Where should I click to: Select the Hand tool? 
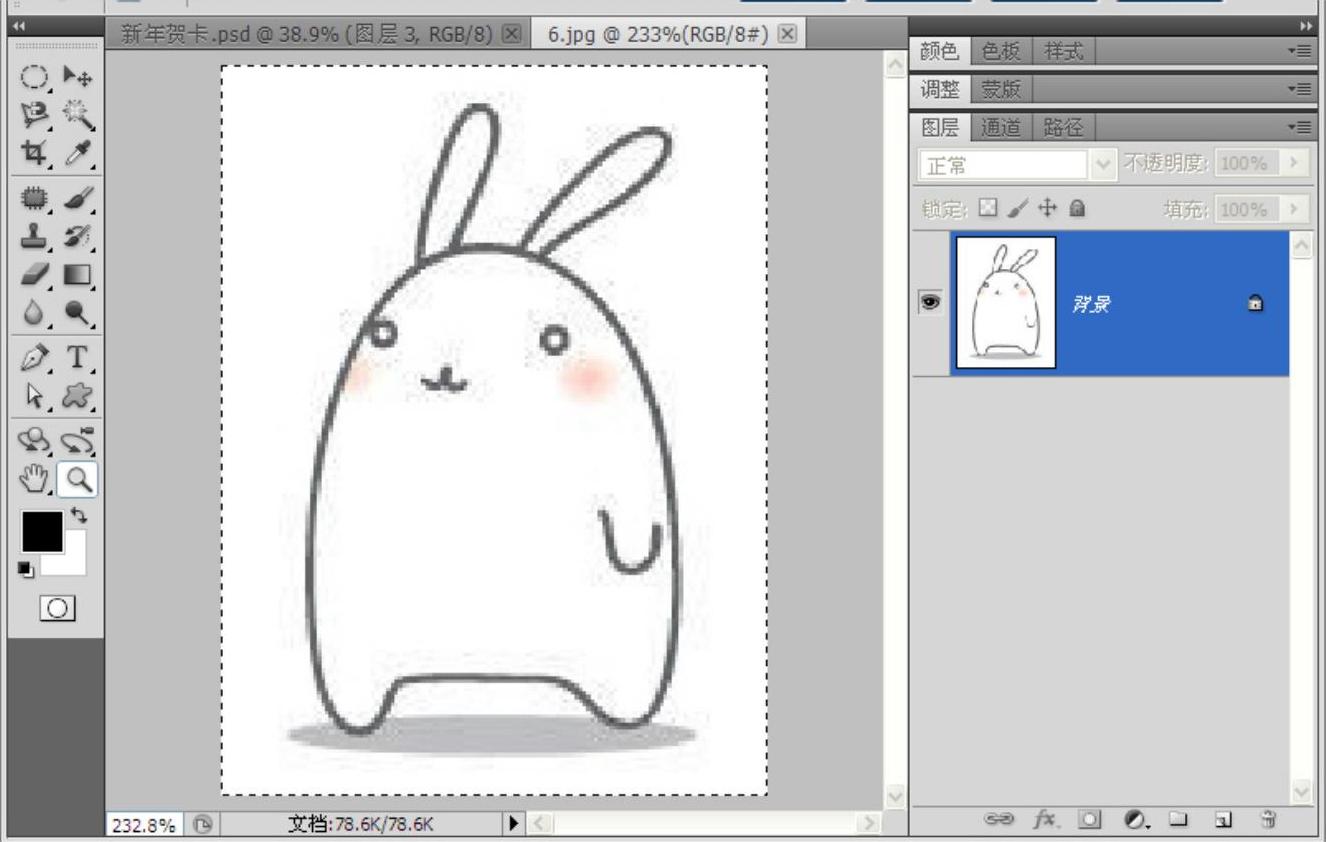click(34, 480)
